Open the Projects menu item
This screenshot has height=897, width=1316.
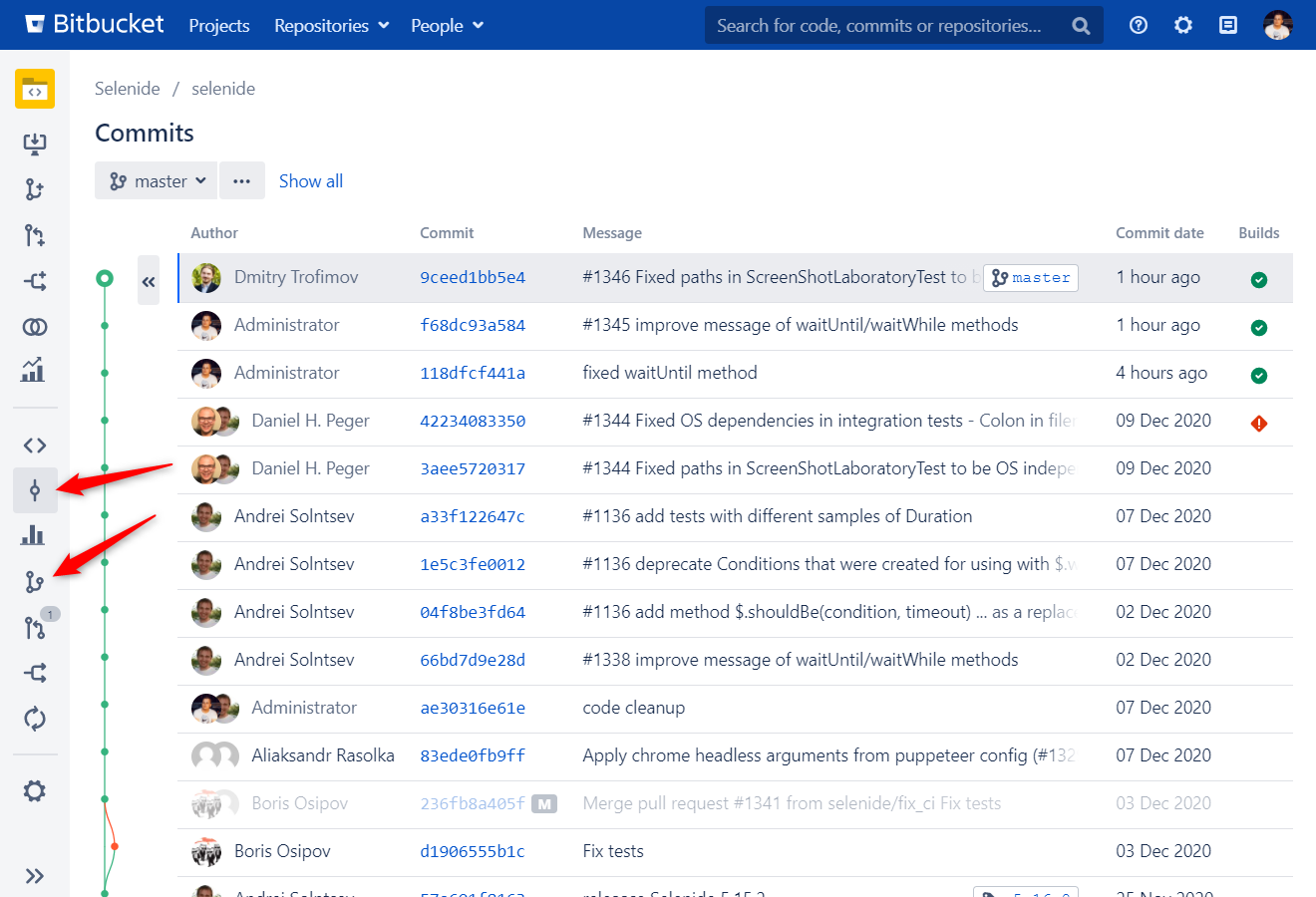pos(219,25)
